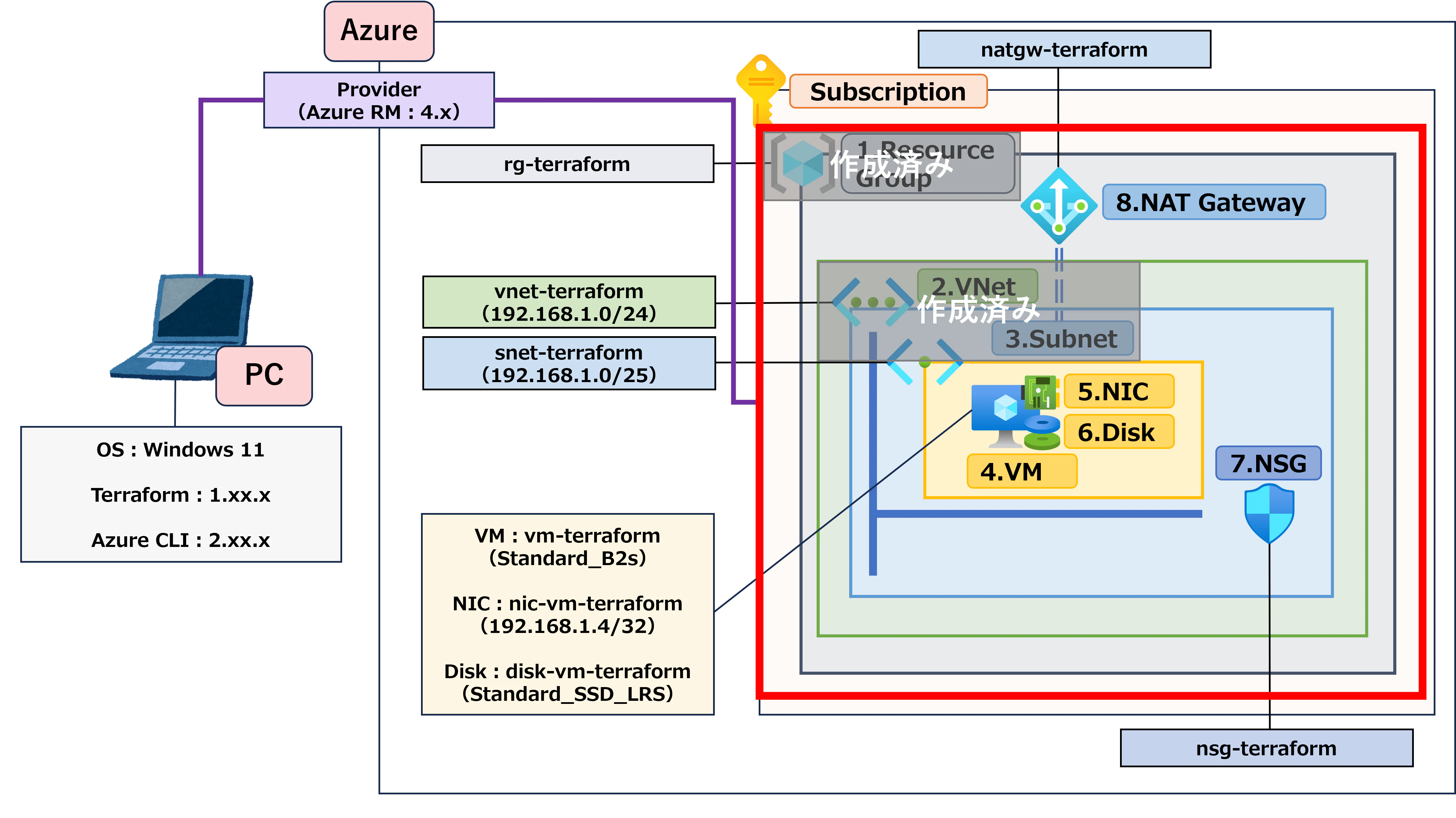The width and height of the screenshot is (1456, 818).
Task: Click the 'Terraform : 1.xx.x' text
Action: (181, 495)
